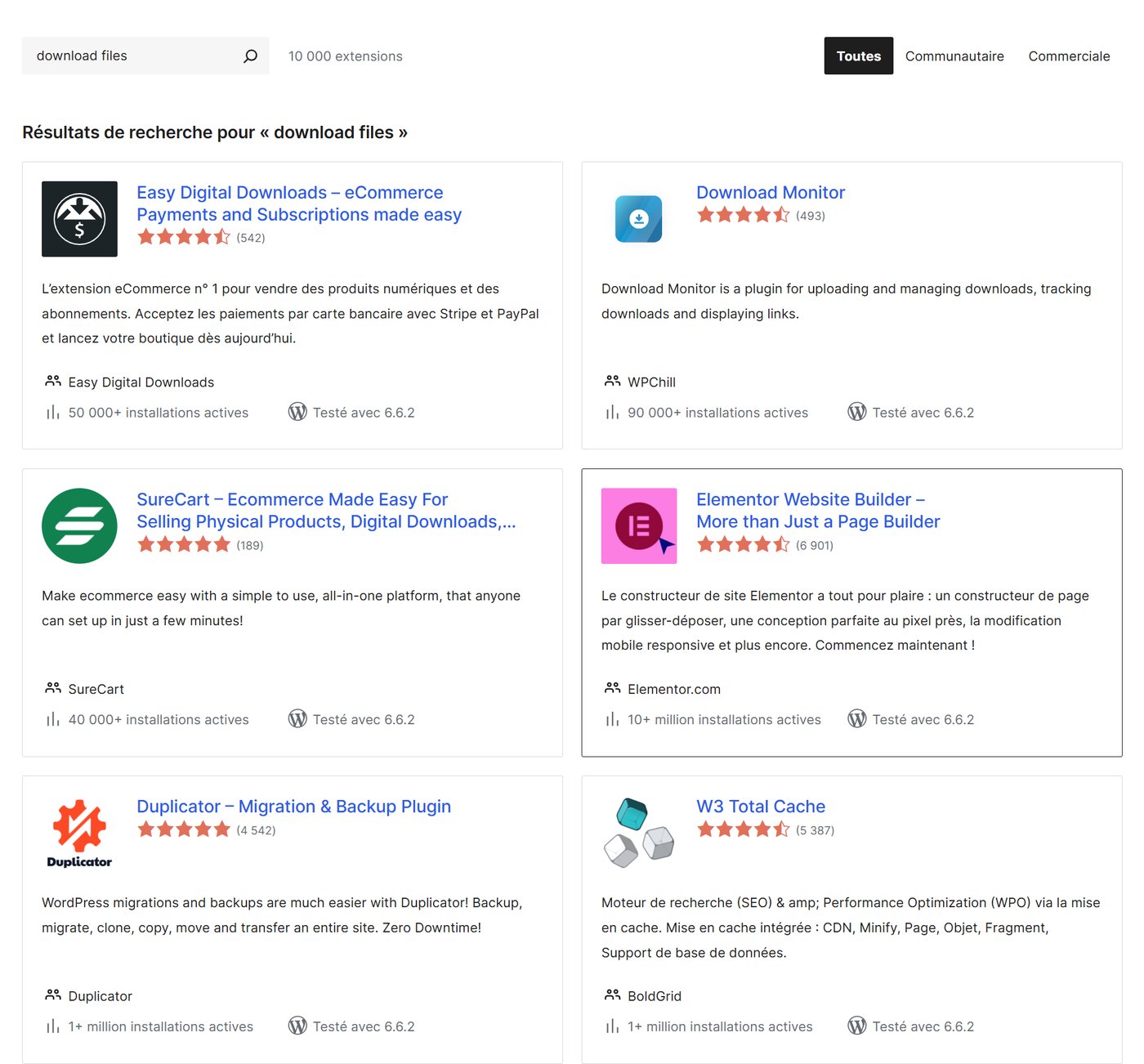Open the Duplicator gear logo
1144x1064 pixels.
(x=79, y=833)
